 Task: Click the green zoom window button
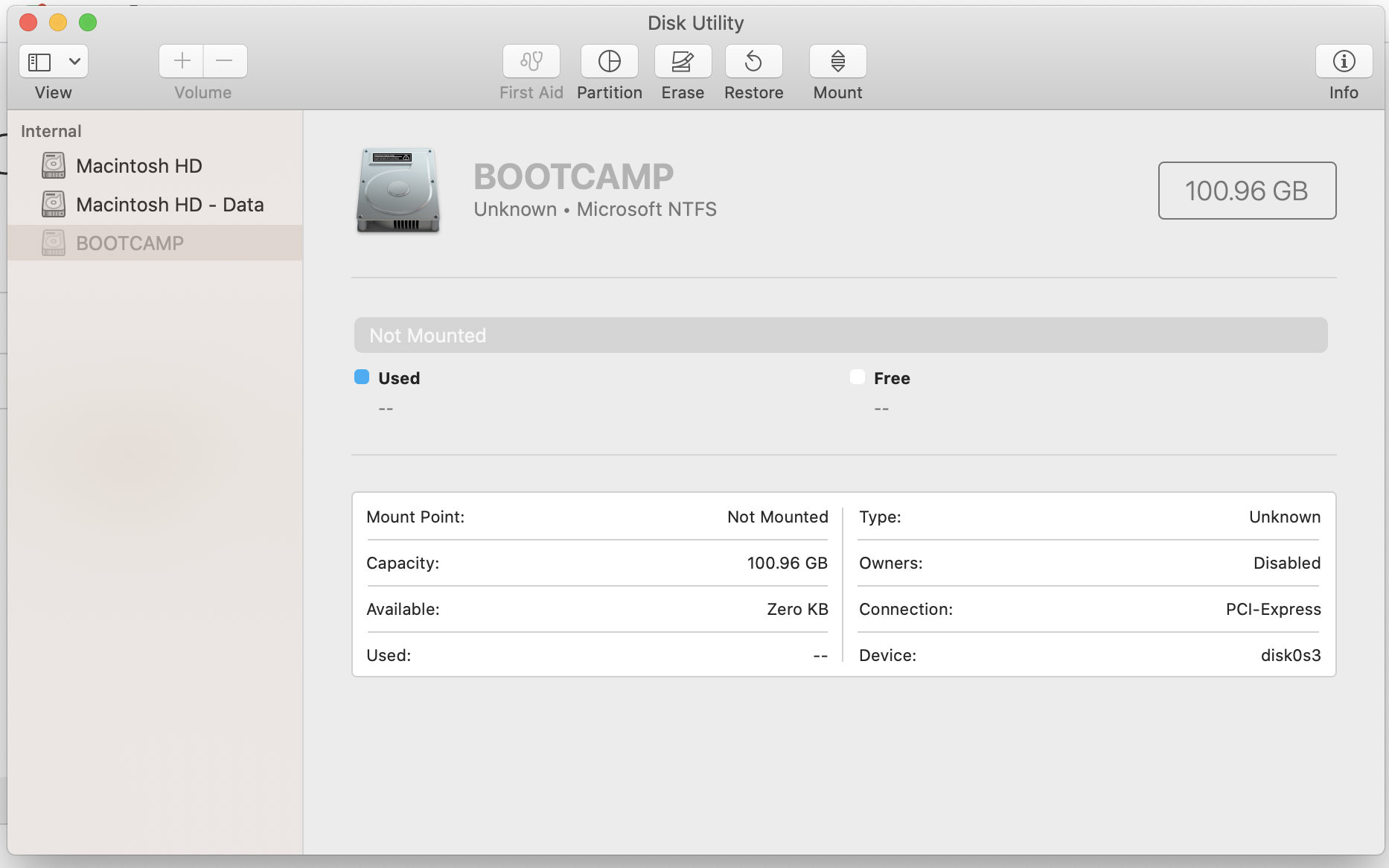[88, 22]
